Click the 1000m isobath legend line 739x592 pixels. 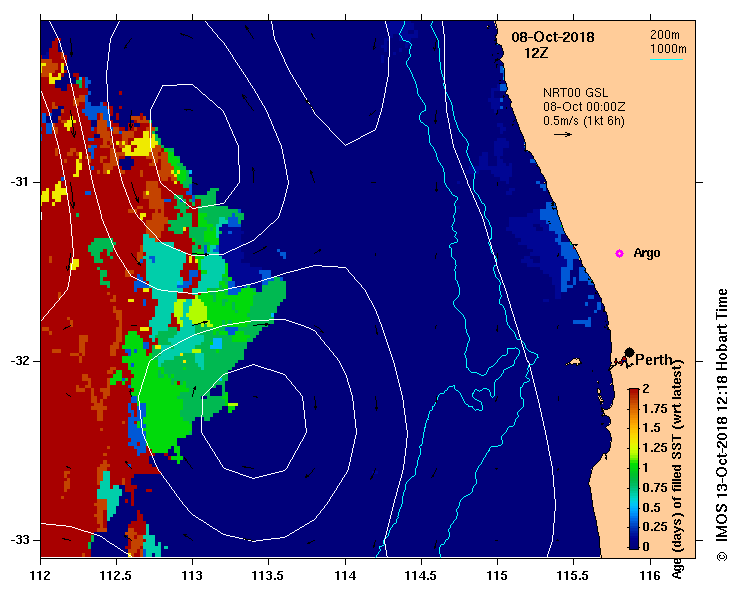(x=666, y=60)
